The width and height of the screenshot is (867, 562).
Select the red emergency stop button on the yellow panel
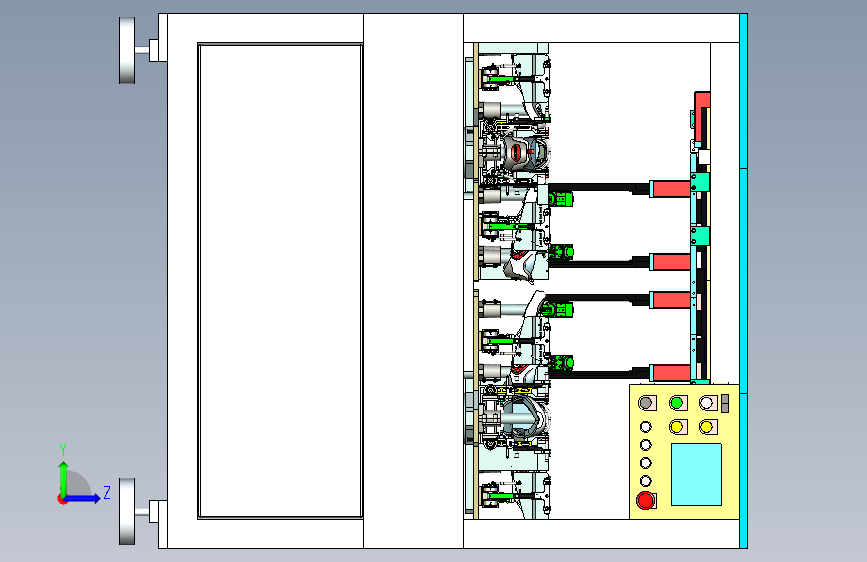pos(645,500)
